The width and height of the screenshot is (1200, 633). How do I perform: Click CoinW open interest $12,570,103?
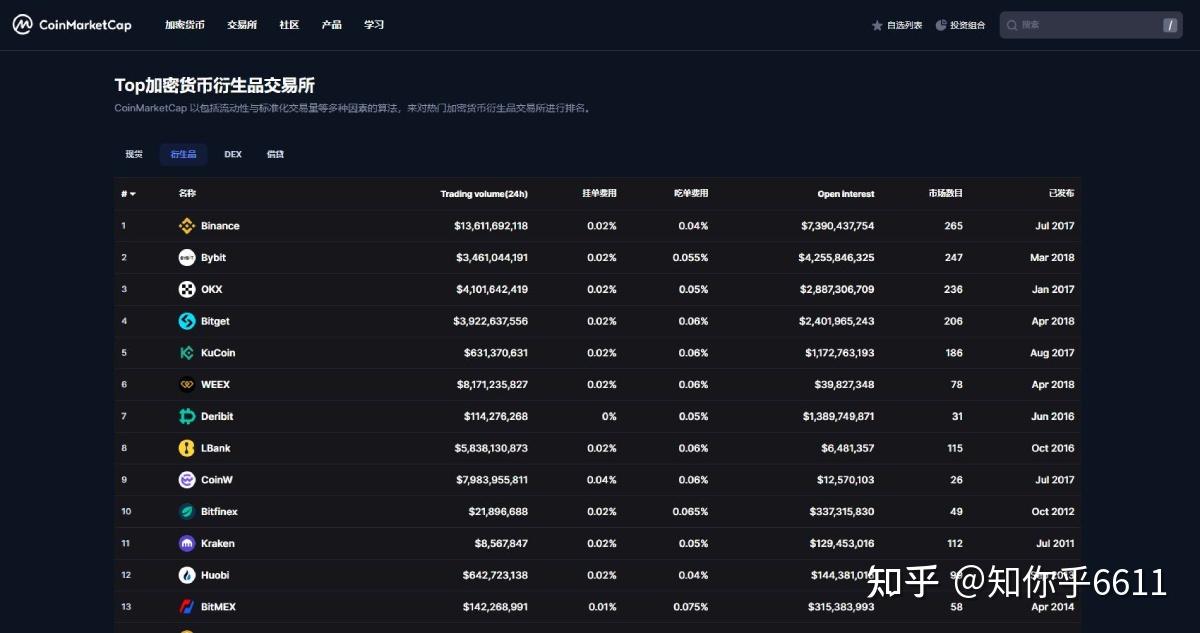(845, 480)
